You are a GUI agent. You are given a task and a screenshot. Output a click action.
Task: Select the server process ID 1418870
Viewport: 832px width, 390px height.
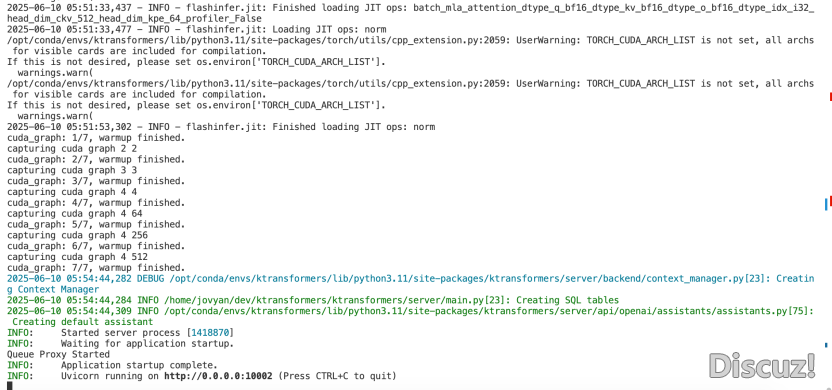point(210,333)
